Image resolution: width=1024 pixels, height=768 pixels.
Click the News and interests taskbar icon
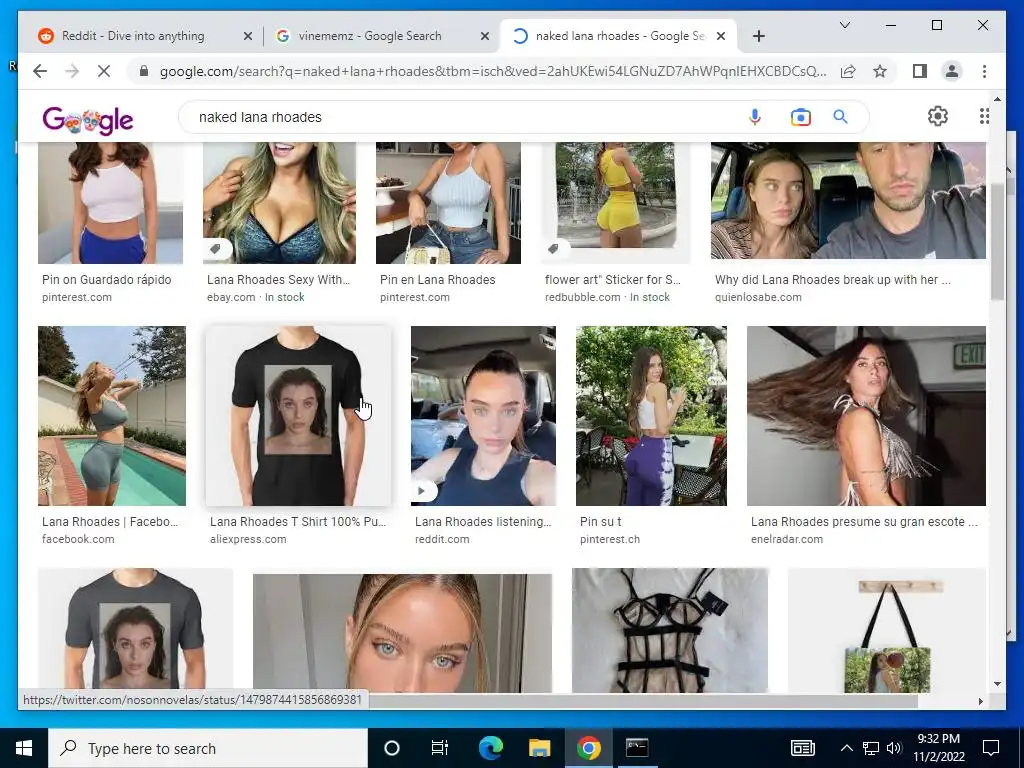[x=803, y=748]
